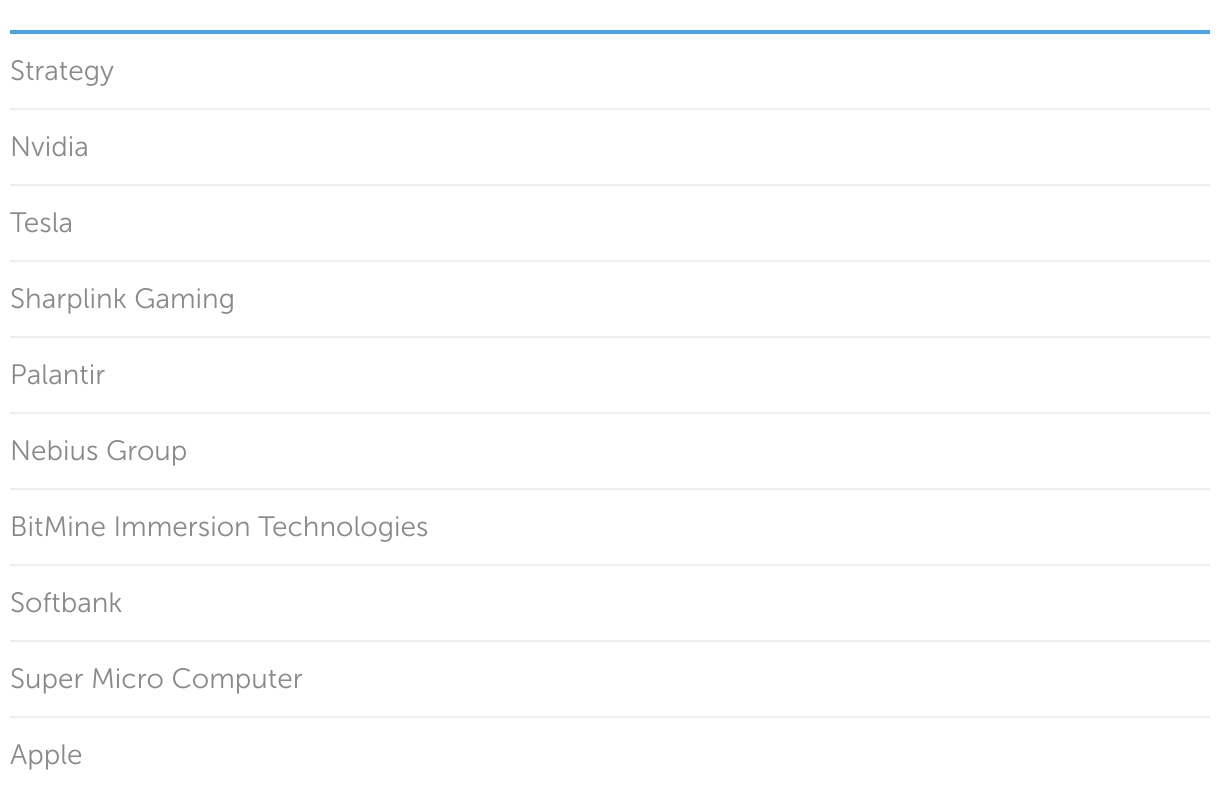Select Tesla from the list

[41, 223]
